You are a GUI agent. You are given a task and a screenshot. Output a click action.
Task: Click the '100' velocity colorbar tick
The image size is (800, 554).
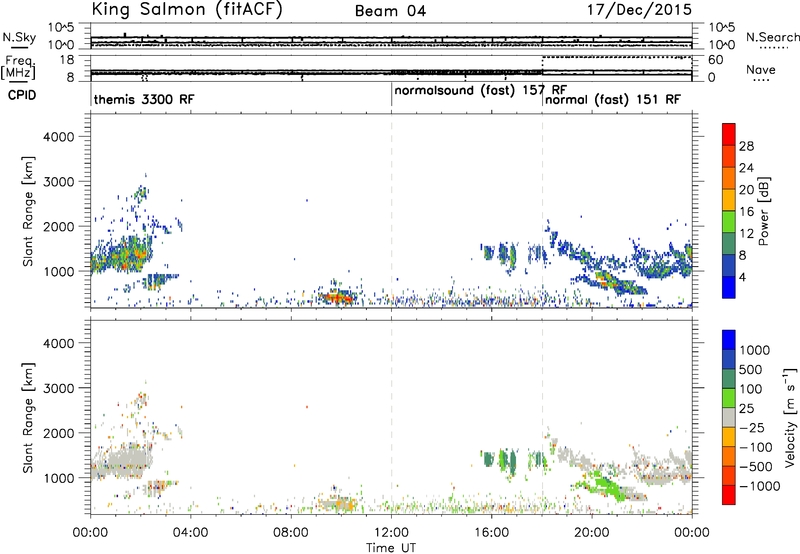coord(751,389)
